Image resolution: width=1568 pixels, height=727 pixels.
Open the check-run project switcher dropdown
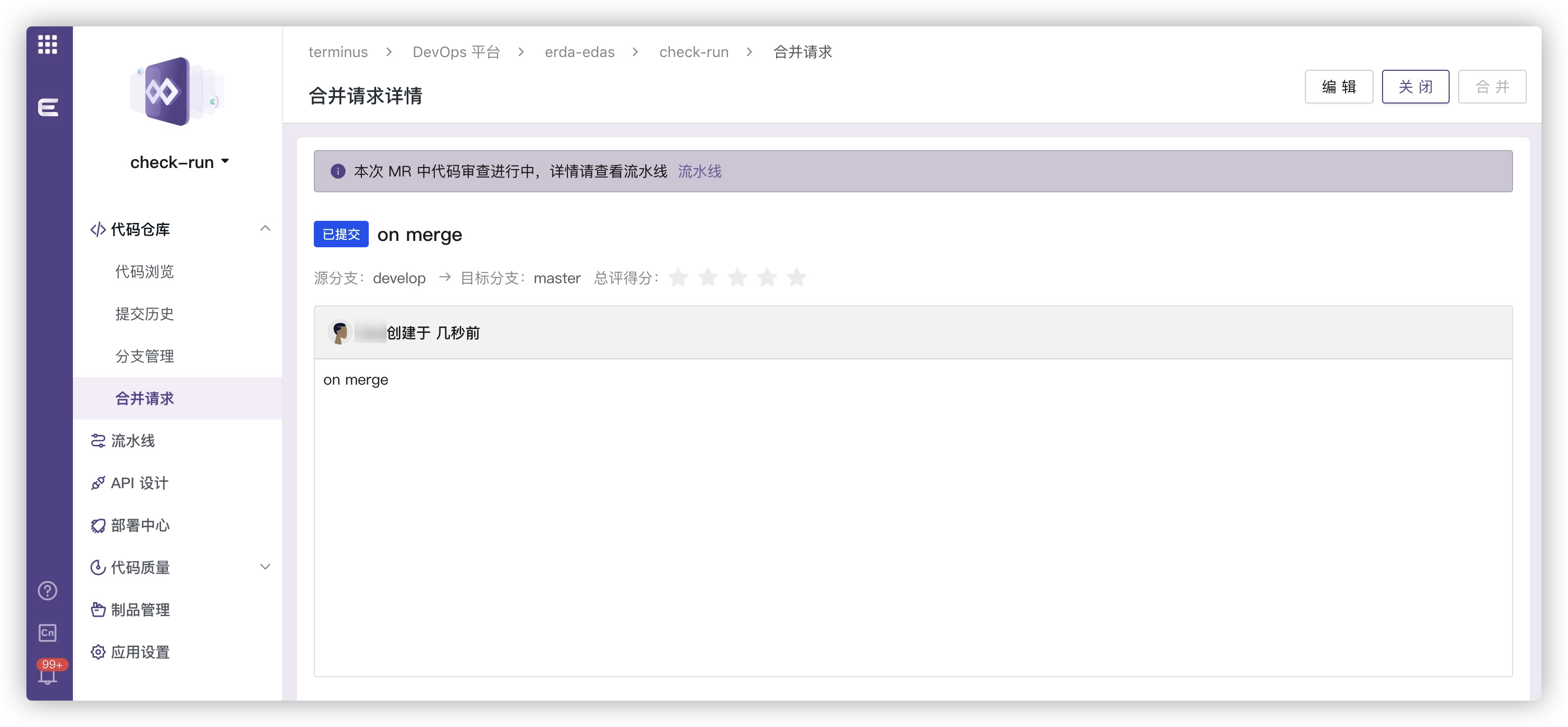pyautogui.click(x=225, y=161)
